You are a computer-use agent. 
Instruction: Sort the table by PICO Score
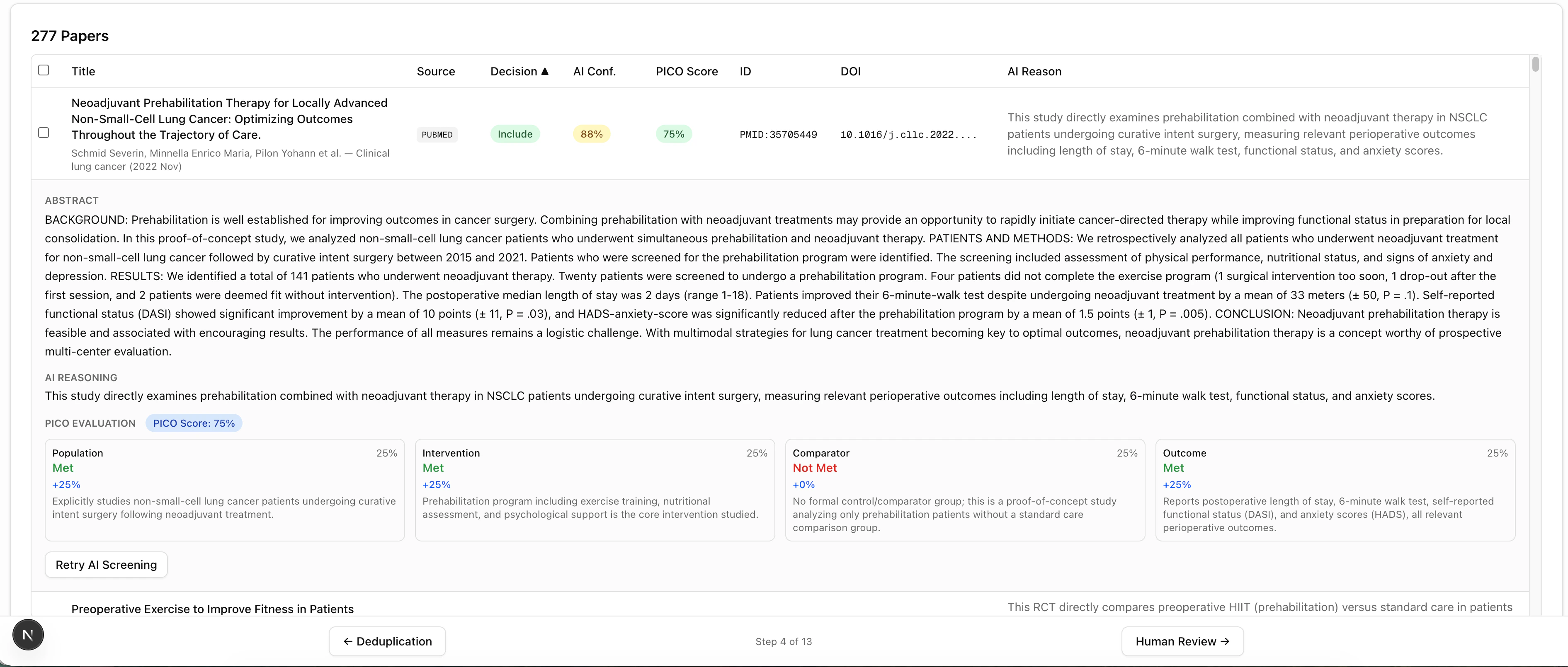[x=686, y=71]
